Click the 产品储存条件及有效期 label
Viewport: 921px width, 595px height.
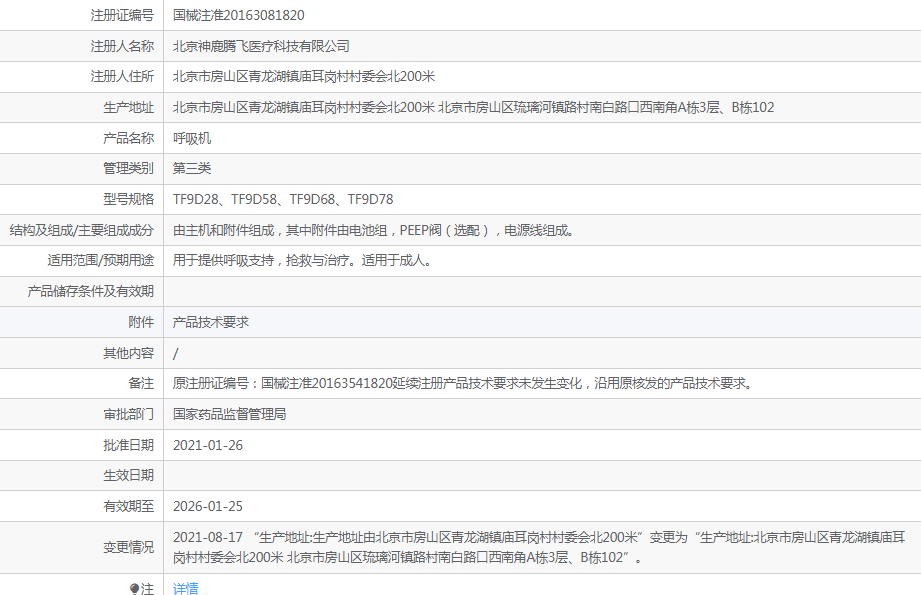click(90, 291)
